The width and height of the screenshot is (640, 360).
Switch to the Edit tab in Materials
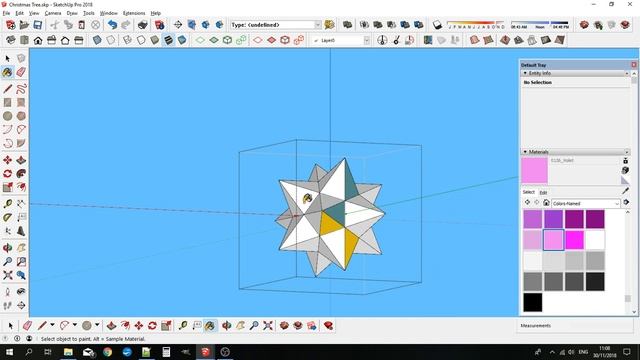tap(543, 192)
